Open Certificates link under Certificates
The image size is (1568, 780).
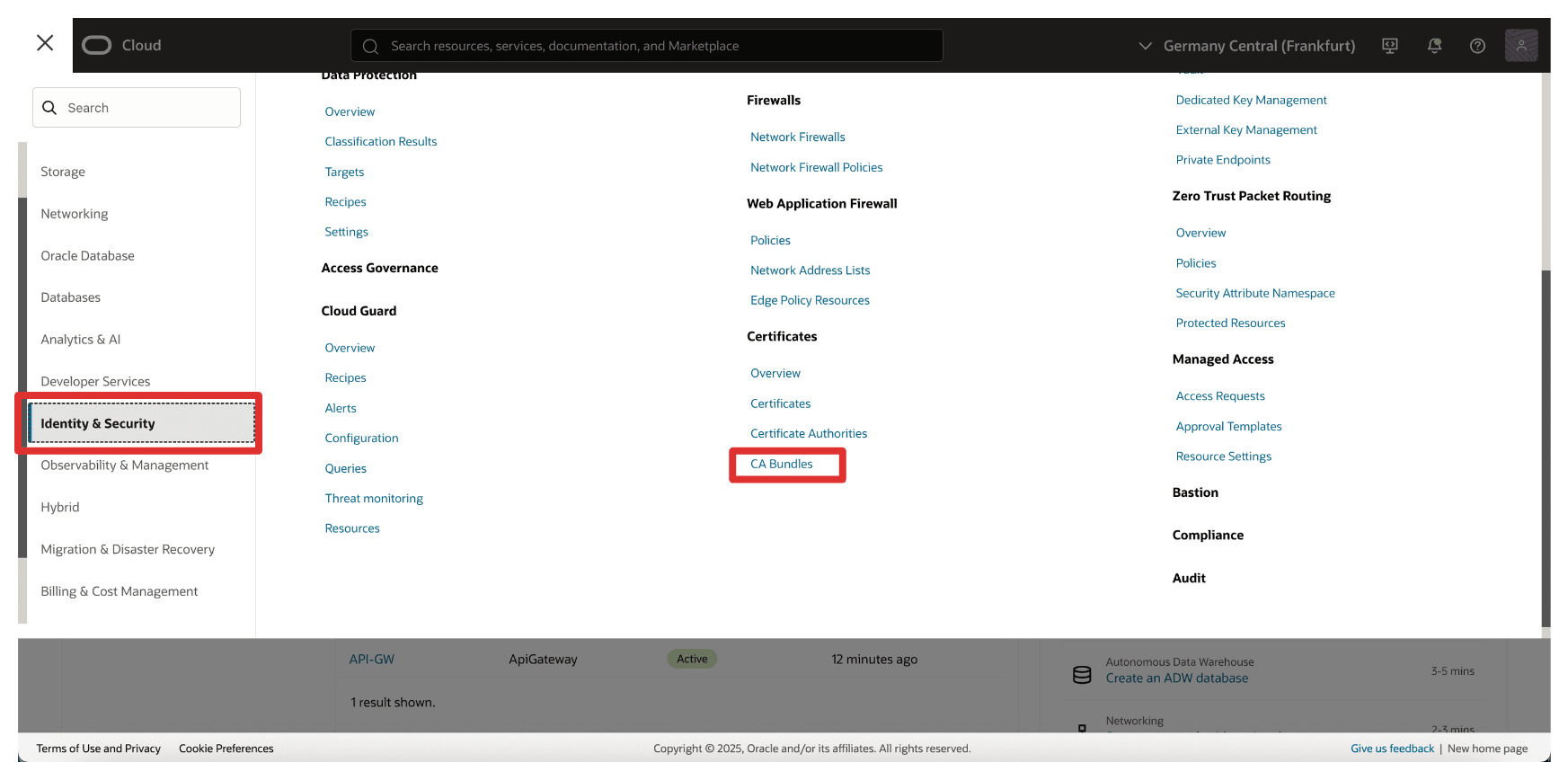[781, 403]
